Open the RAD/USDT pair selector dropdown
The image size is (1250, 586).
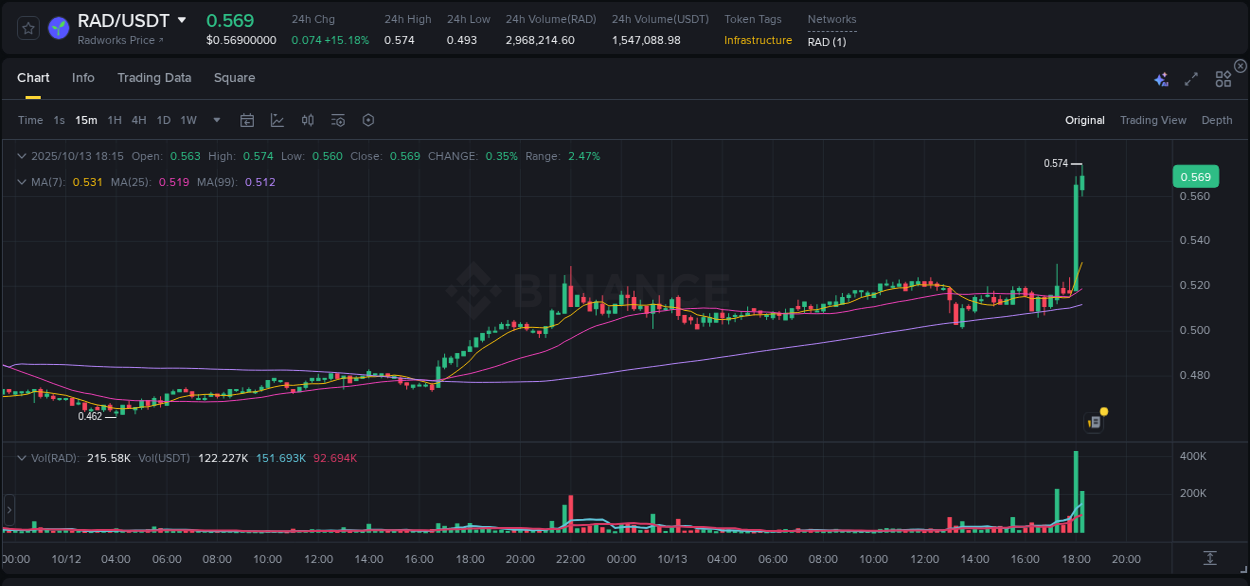pos(126,20)
